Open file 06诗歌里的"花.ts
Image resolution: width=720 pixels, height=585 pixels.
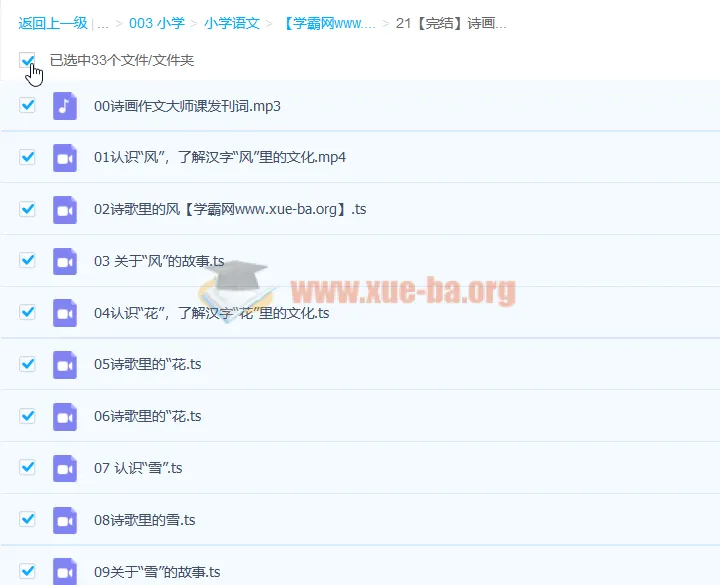coord(148,416)
